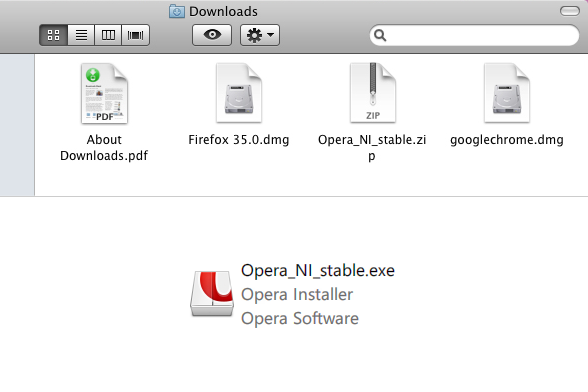Click the Finder search field
The width and height of the screenshot is (588, 392).
pos(474,35)
